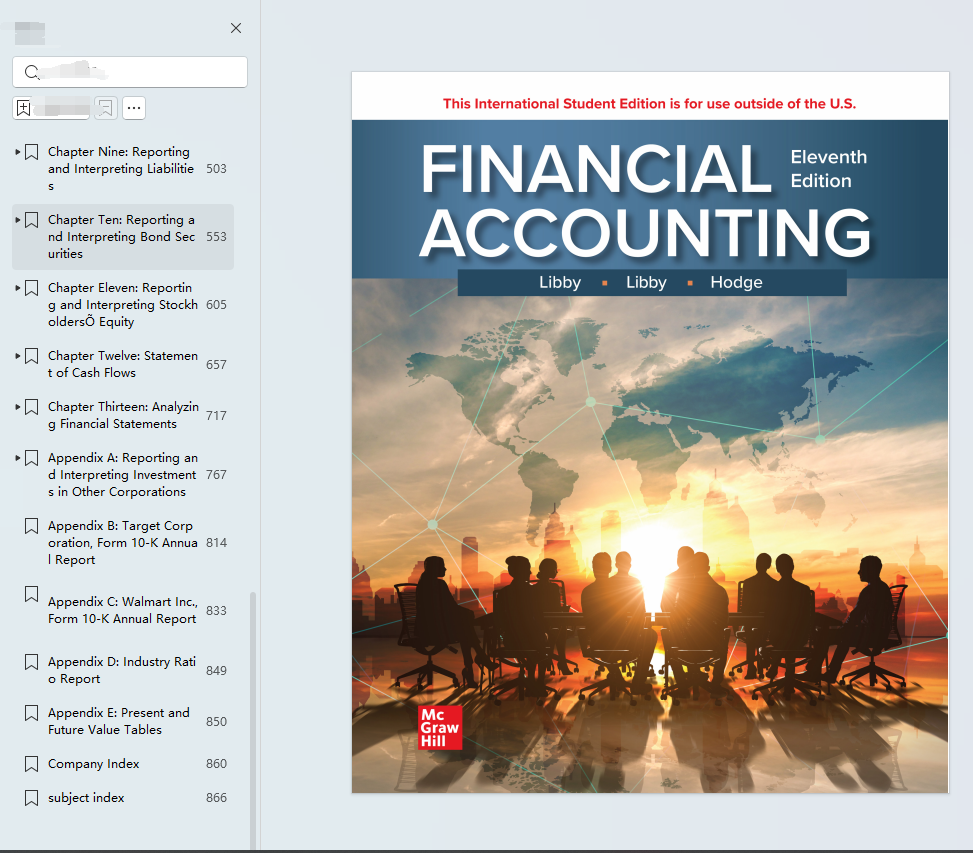Focus the bookmark search field

[x=130, y=72]
